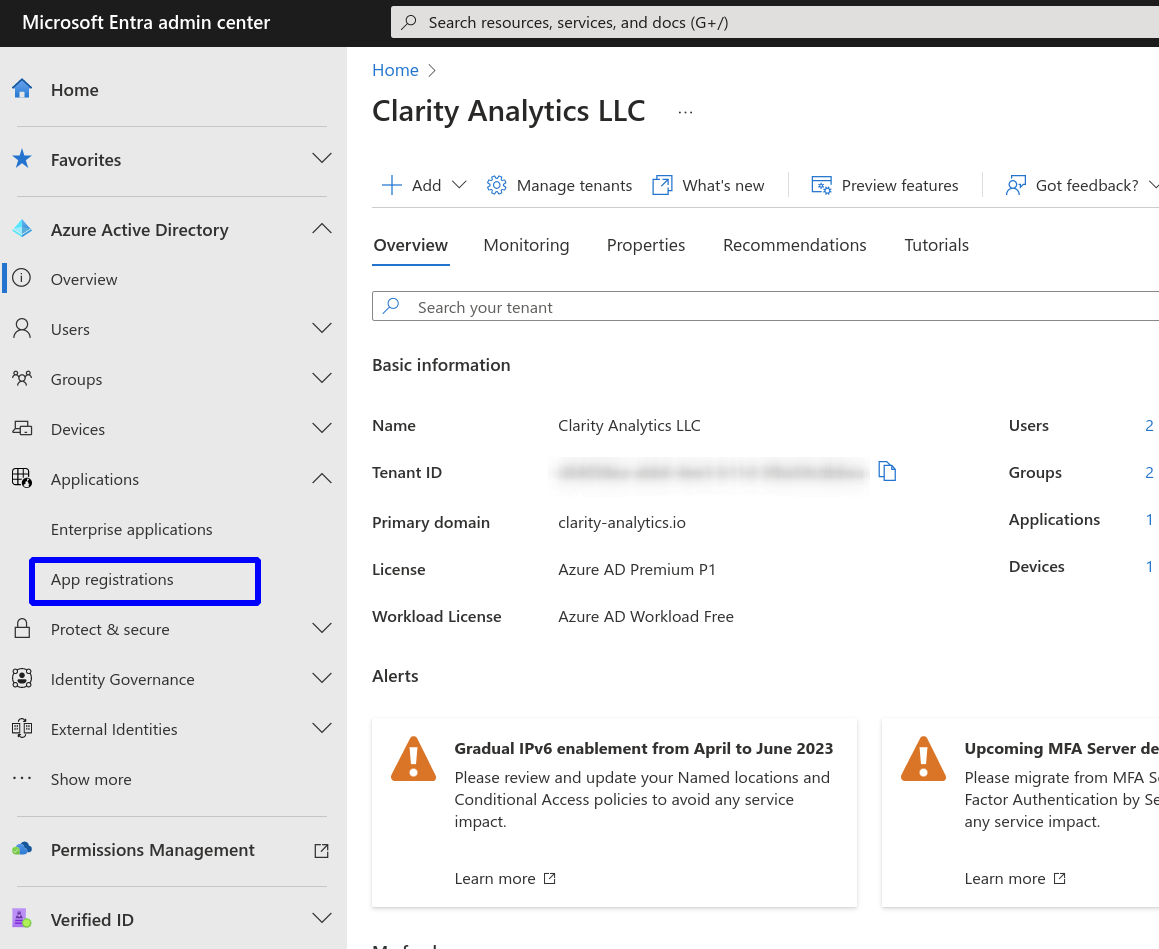Click the Manage tenants gear icon
Image resolution: width=1159 pixels, height=949 pixels.
[496, 185]
